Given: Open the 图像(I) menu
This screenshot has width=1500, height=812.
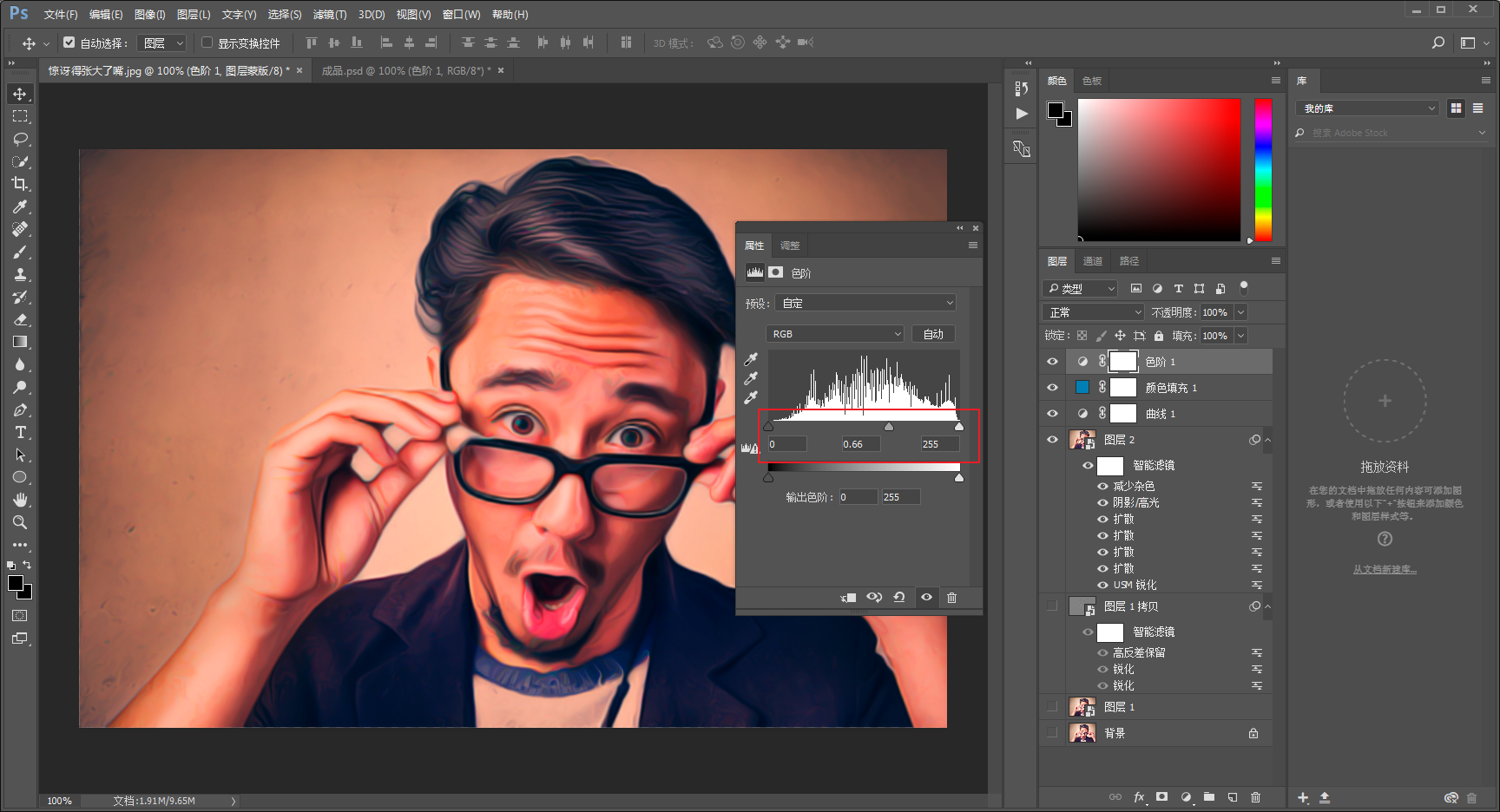Looking at the screenshot, I should [x=149, y=15].
